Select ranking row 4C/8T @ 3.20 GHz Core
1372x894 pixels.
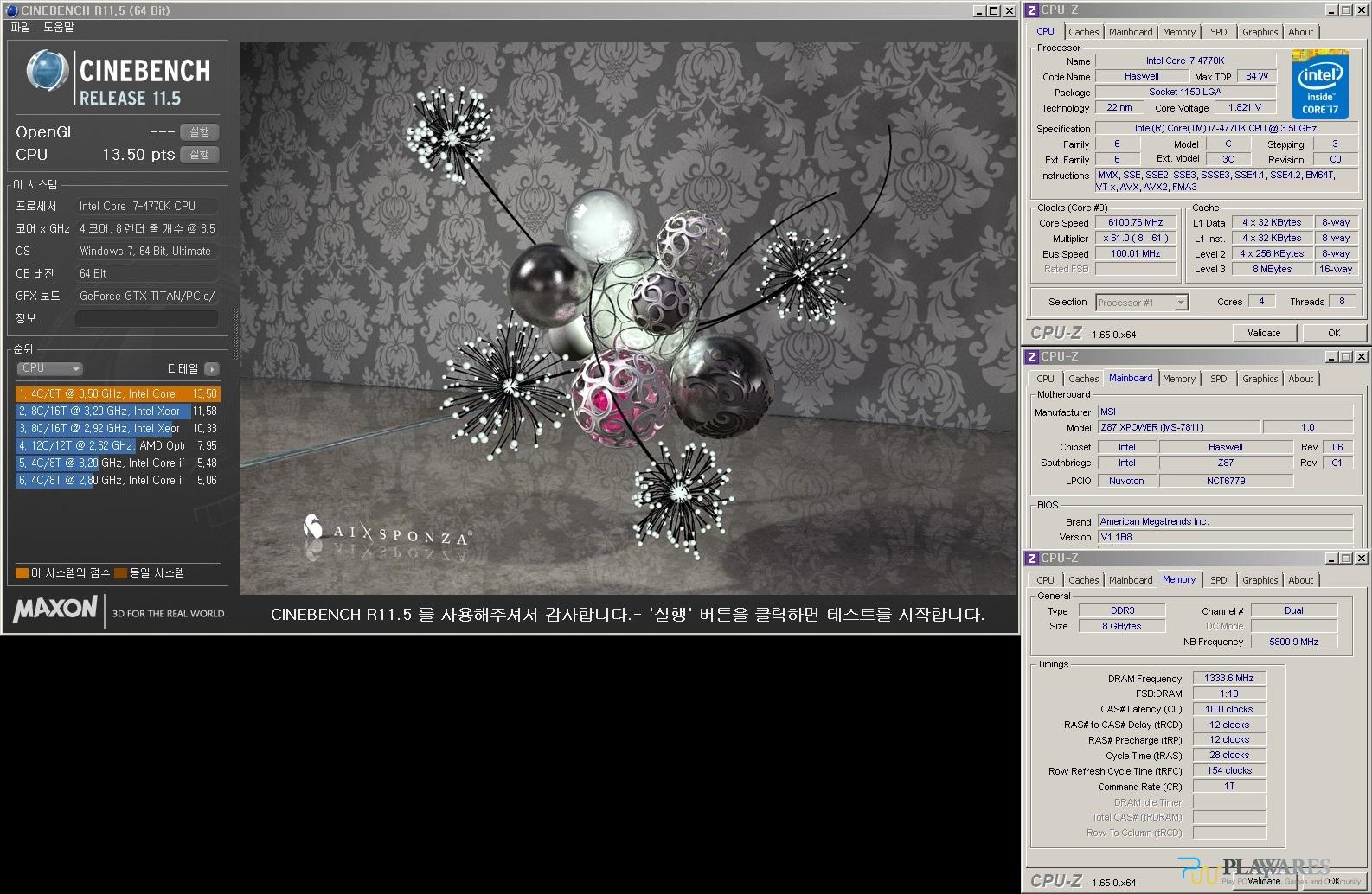click(x=118, y=463)
